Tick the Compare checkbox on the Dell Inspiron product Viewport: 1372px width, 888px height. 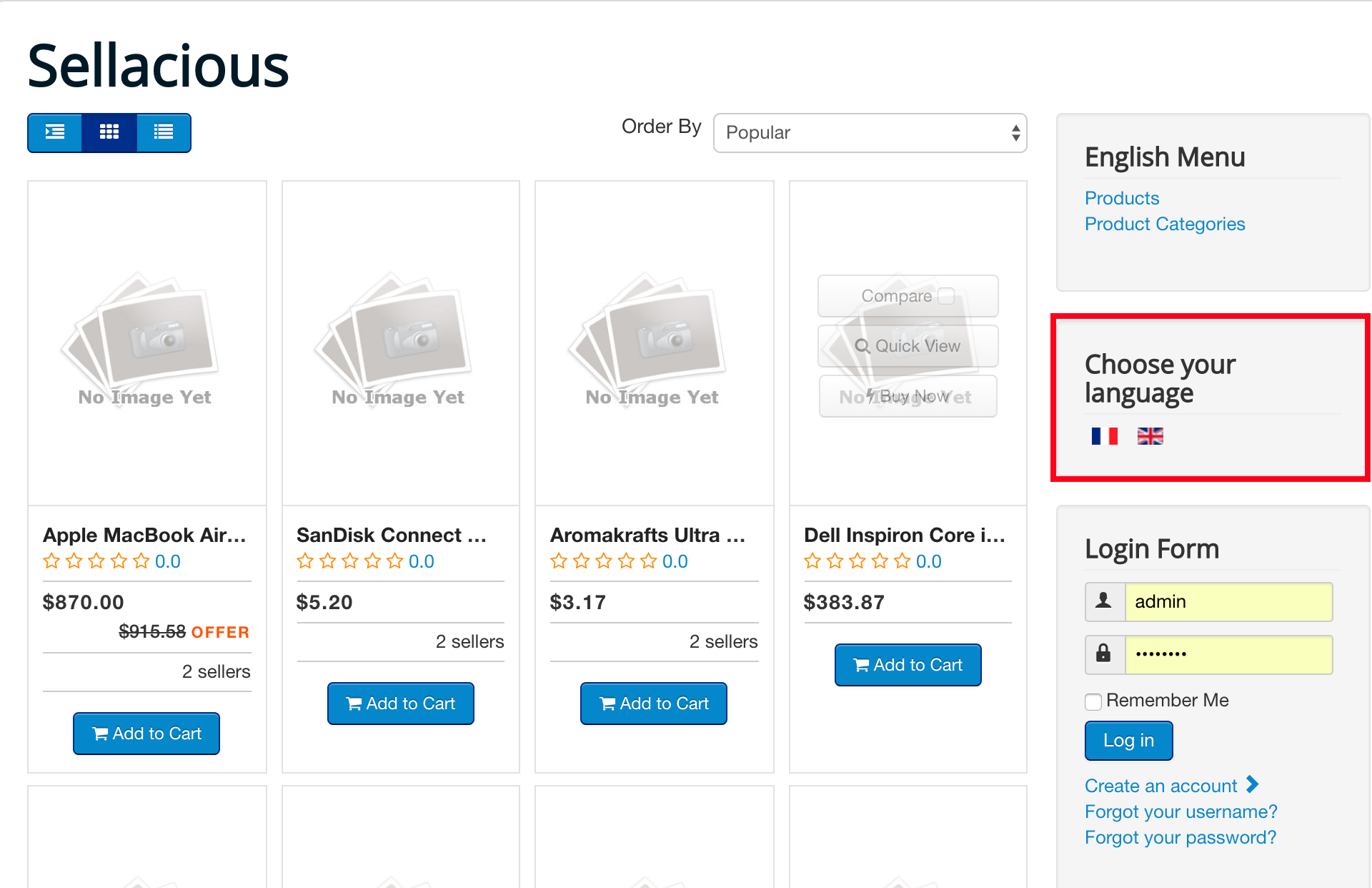[x=946, y=296]
